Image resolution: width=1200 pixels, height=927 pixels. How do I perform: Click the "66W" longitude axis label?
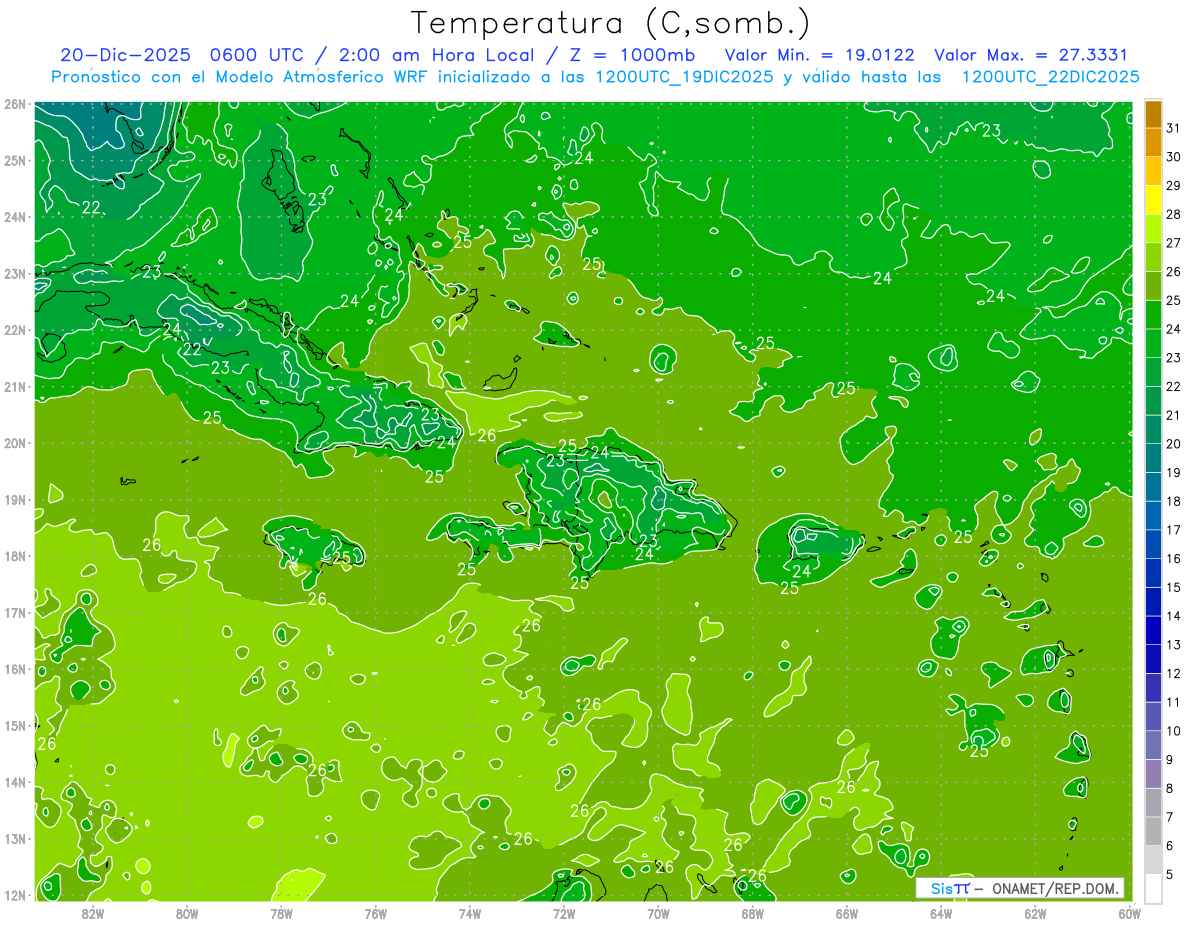tap(847, 913)
